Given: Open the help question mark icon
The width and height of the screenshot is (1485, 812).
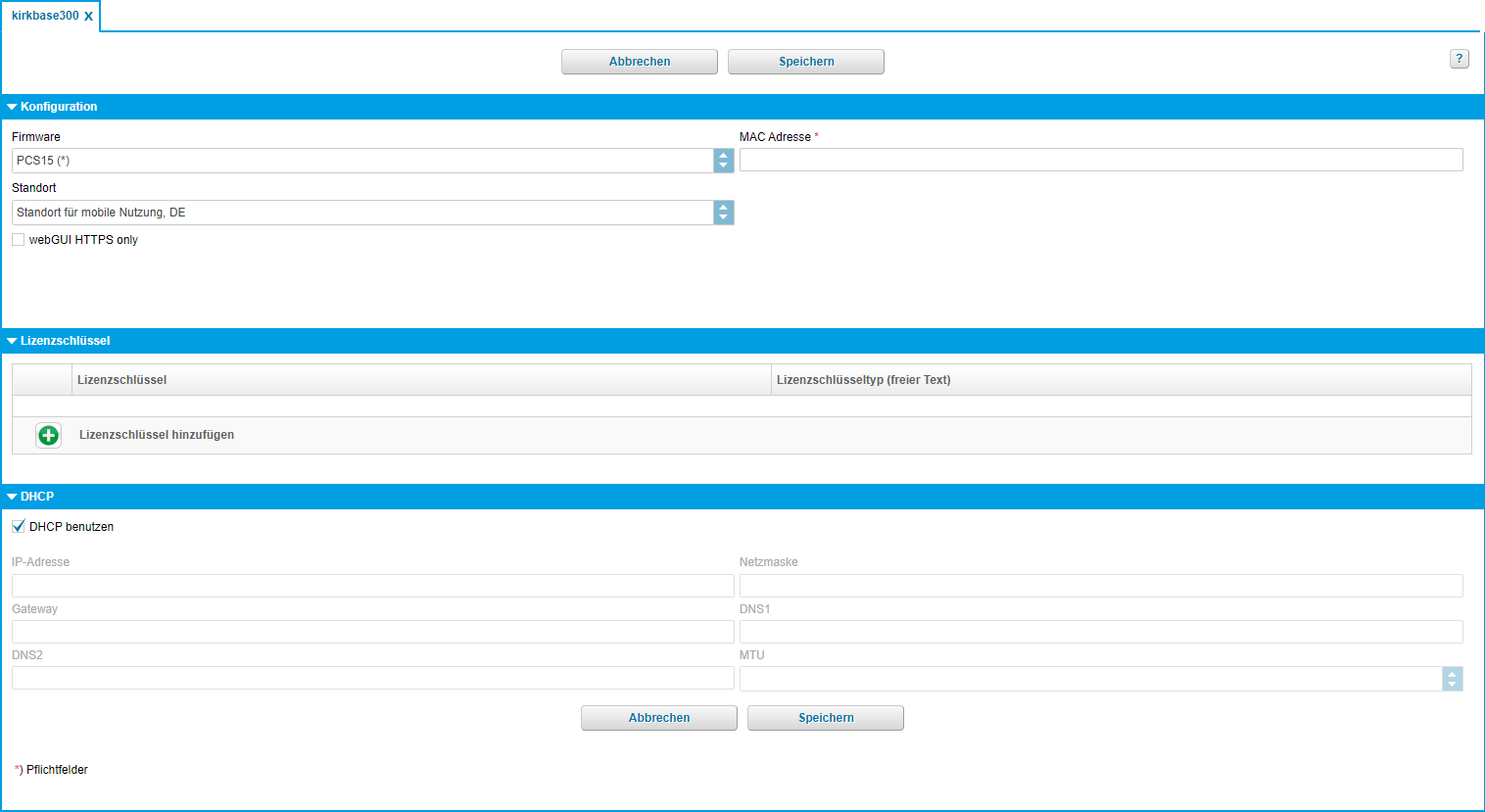Looking at the screenshot, I should [1459, 59].
